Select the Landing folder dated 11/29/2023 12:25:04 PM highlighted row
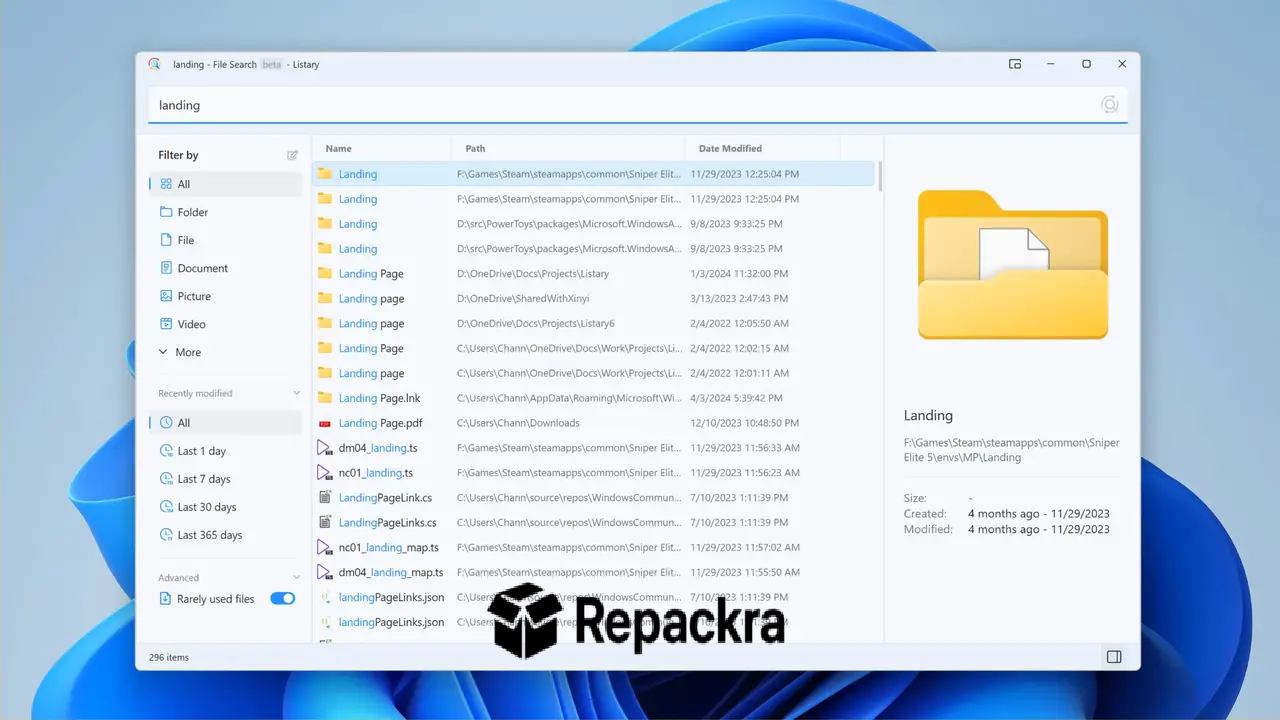 [594, 174]
